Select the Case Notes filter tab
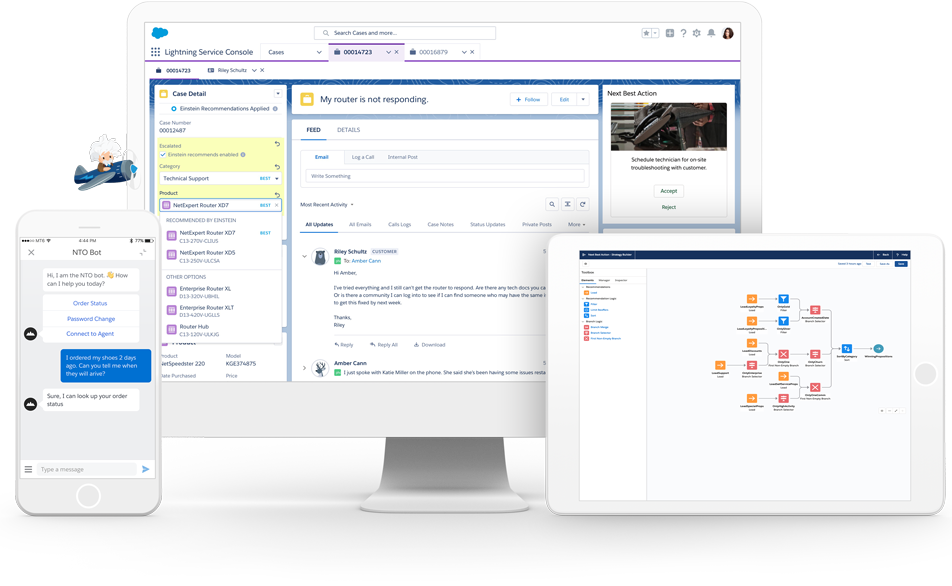Image resolution: width=952 pixels, height=586 pixels. pyautogui.click(x=440, y=225)
